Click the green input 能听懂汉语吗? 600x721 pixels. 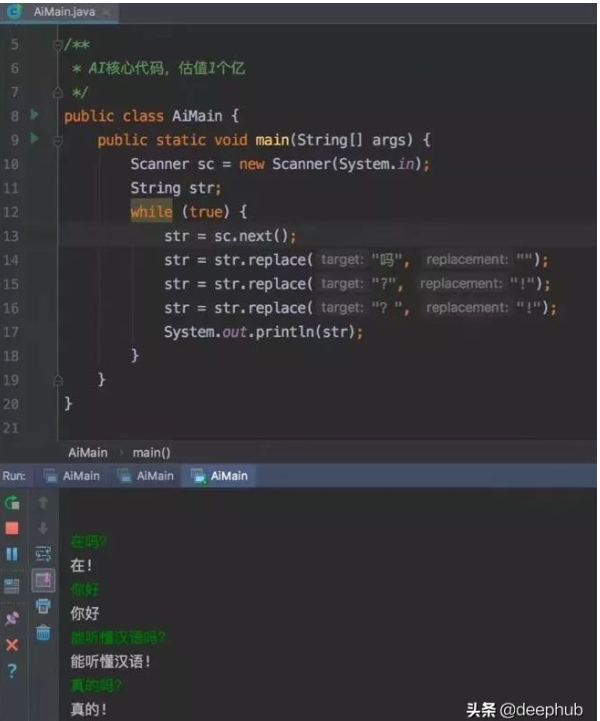click(x=118, y=638)
